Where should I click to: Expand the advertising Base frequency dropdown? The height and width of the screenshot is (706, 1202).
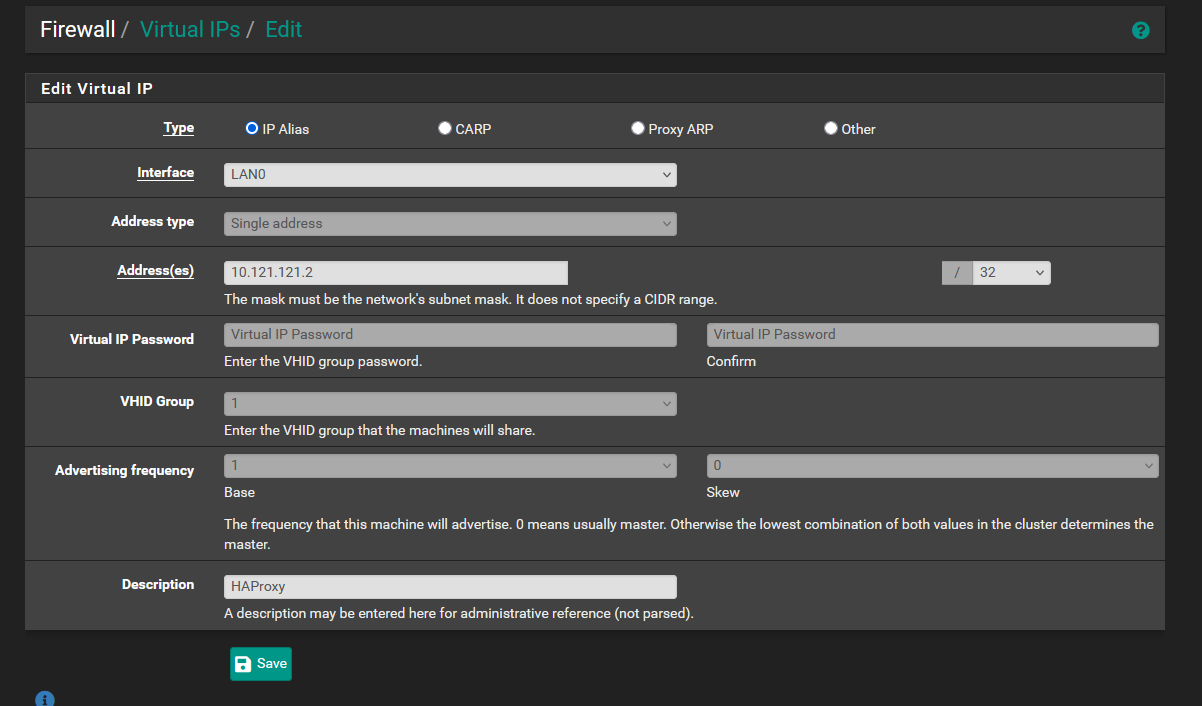450,466
